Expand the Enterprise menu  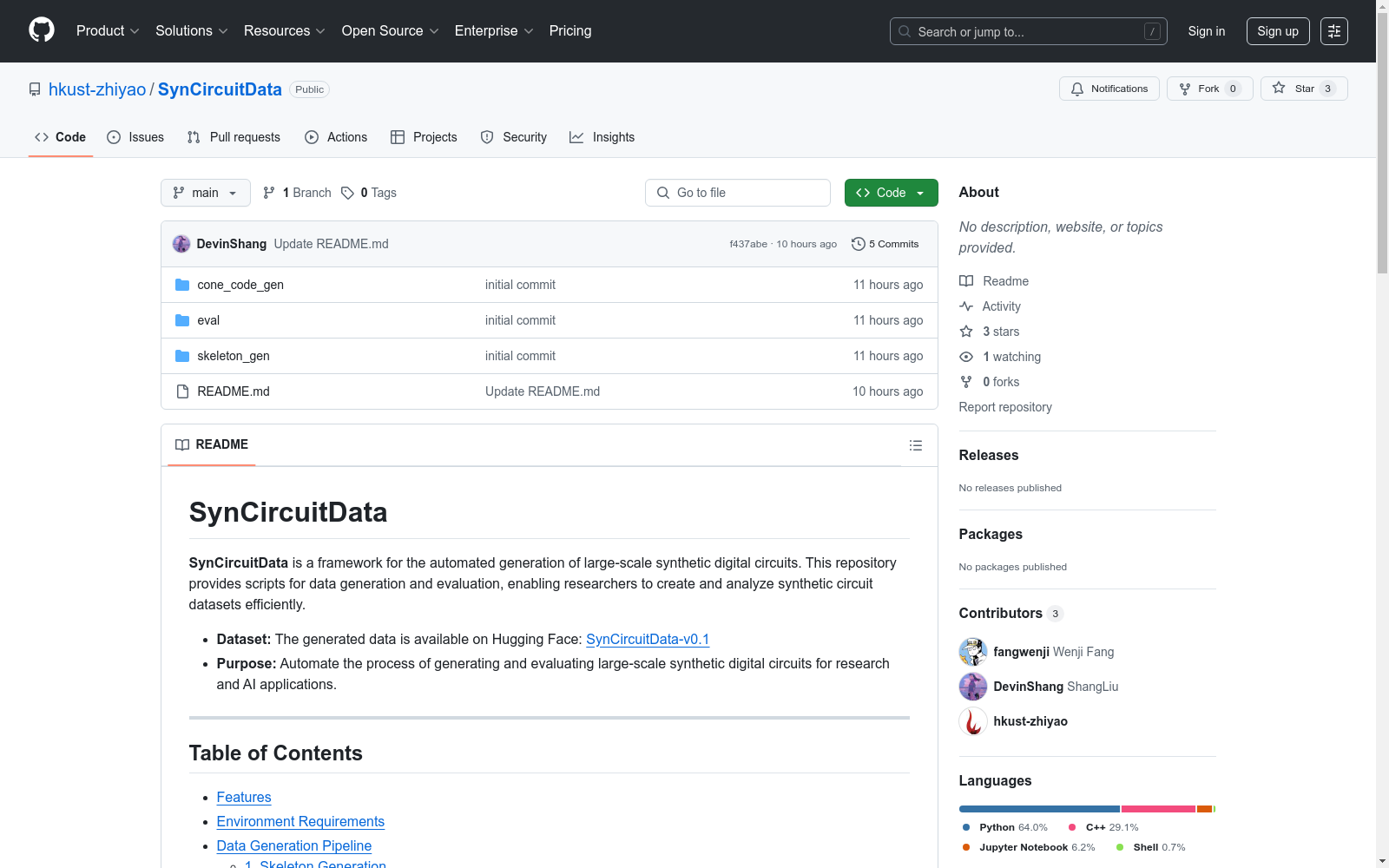point(494,31)
